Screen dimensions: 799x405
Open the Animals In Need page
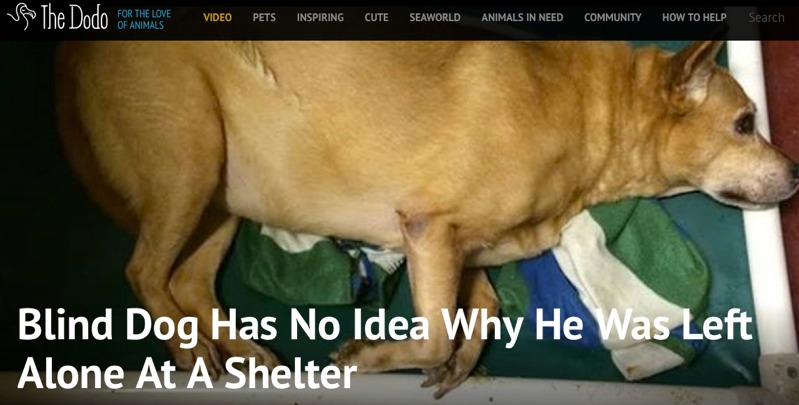pyautogui.click(x=522, y=17)
